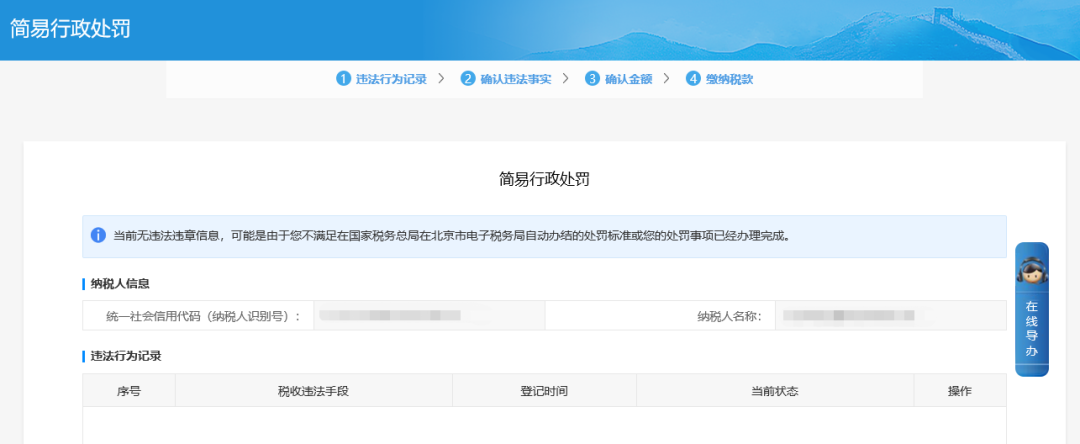Click the 当前状态 column header
The width and height of the screenshot is (1080, 444).
tap(775, 390)
